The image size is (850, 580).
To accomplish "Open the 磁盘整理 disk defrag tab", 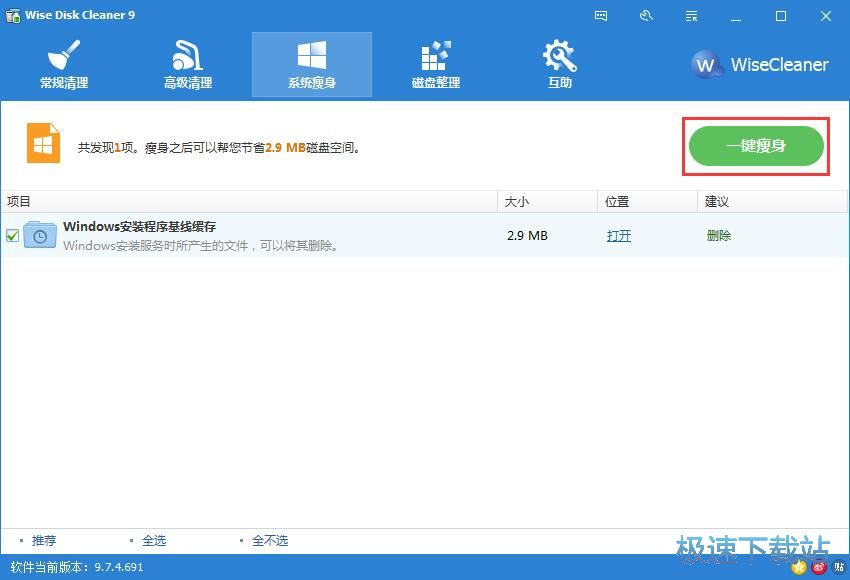I will click(436, 65).
